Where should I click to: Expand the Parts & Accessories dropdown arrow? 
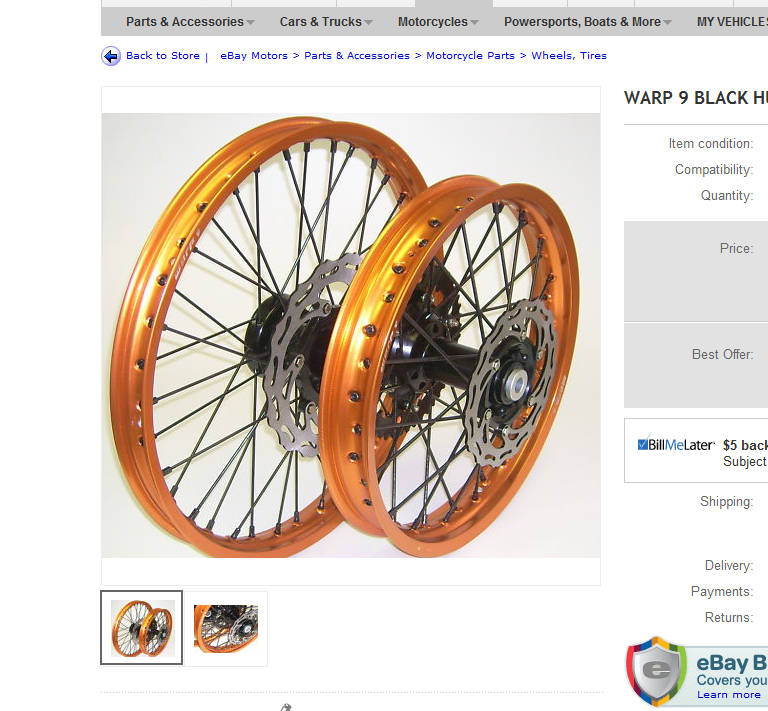(250, 23)
